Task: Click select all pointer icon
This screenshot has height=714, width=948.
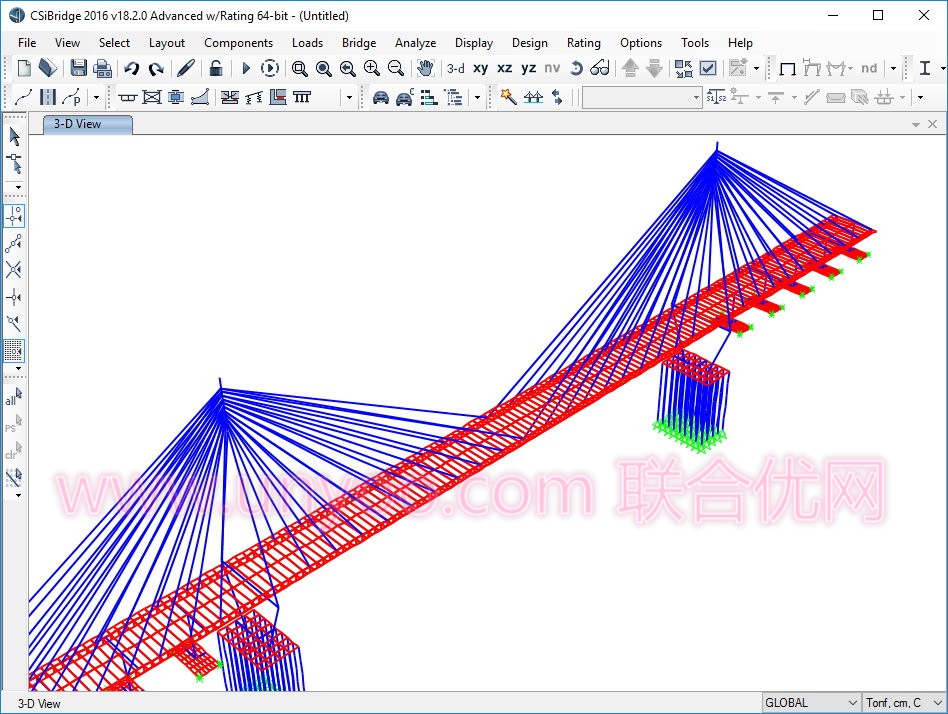Action: click(14, 396)
